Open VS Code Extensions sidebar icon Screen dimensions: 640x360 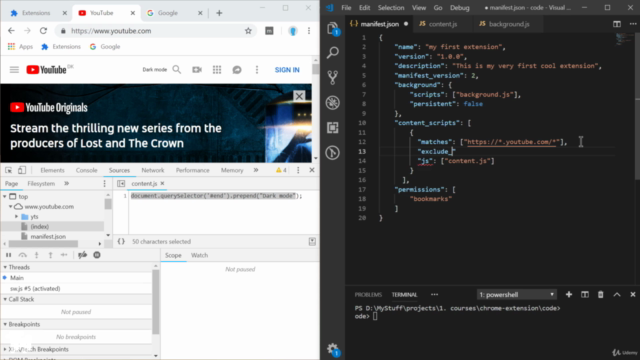point(333,128)
